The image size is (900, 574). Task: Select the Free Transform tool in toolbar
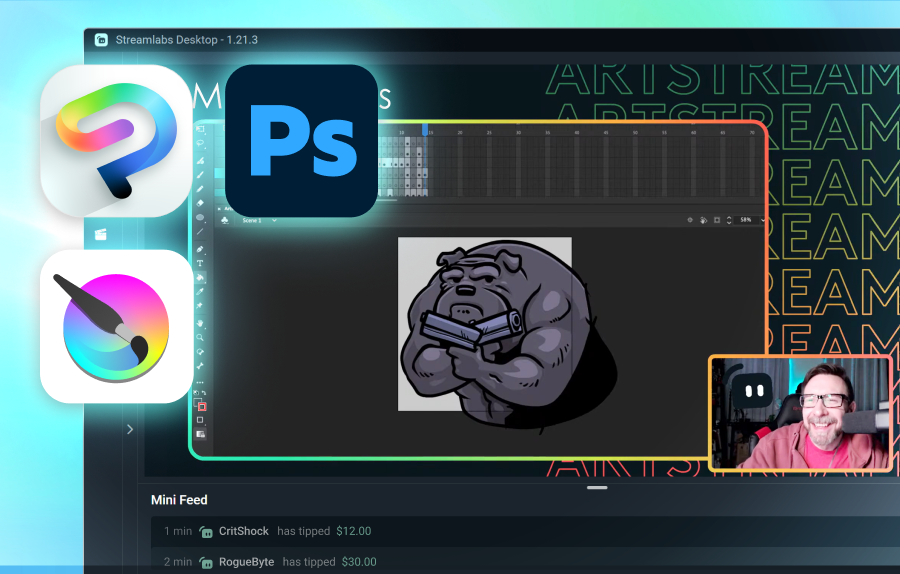pos(200,129)
